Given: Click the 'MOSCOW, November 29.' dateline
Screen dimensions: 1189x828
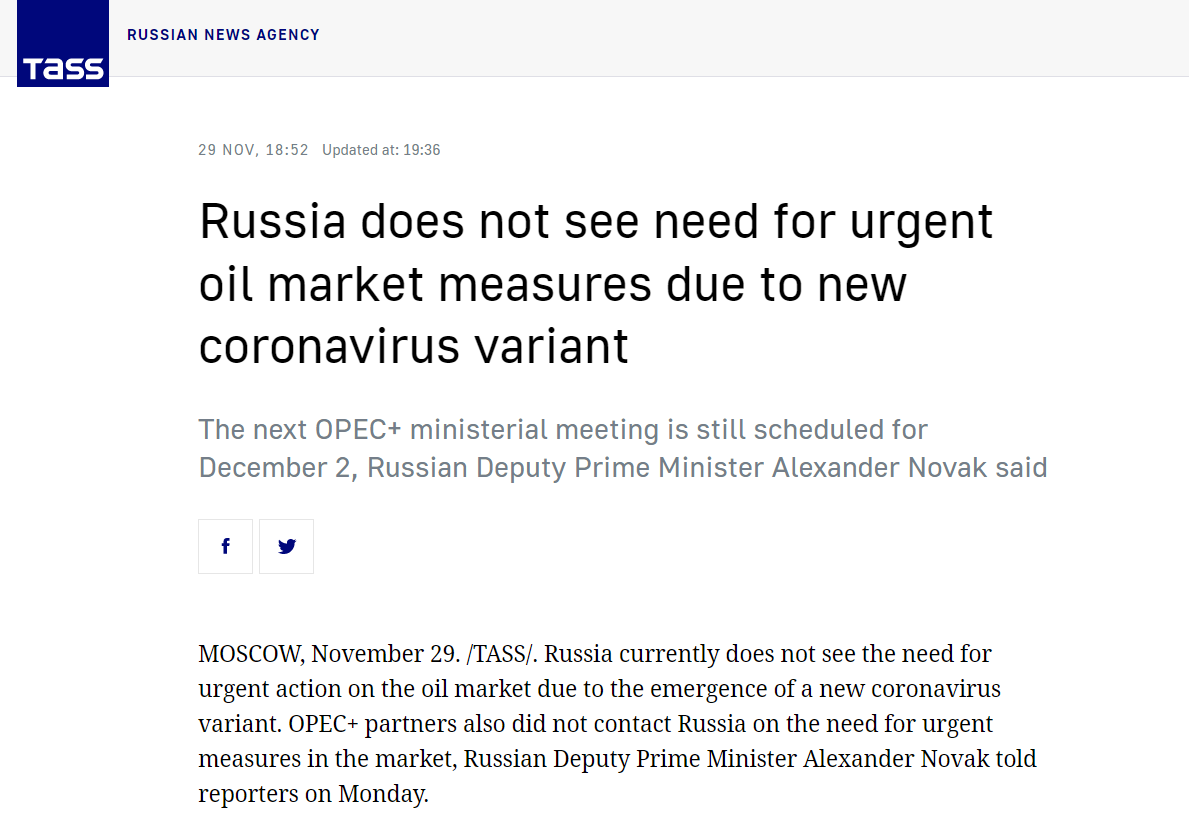Looking at the screenshot, I should (328, 654).
